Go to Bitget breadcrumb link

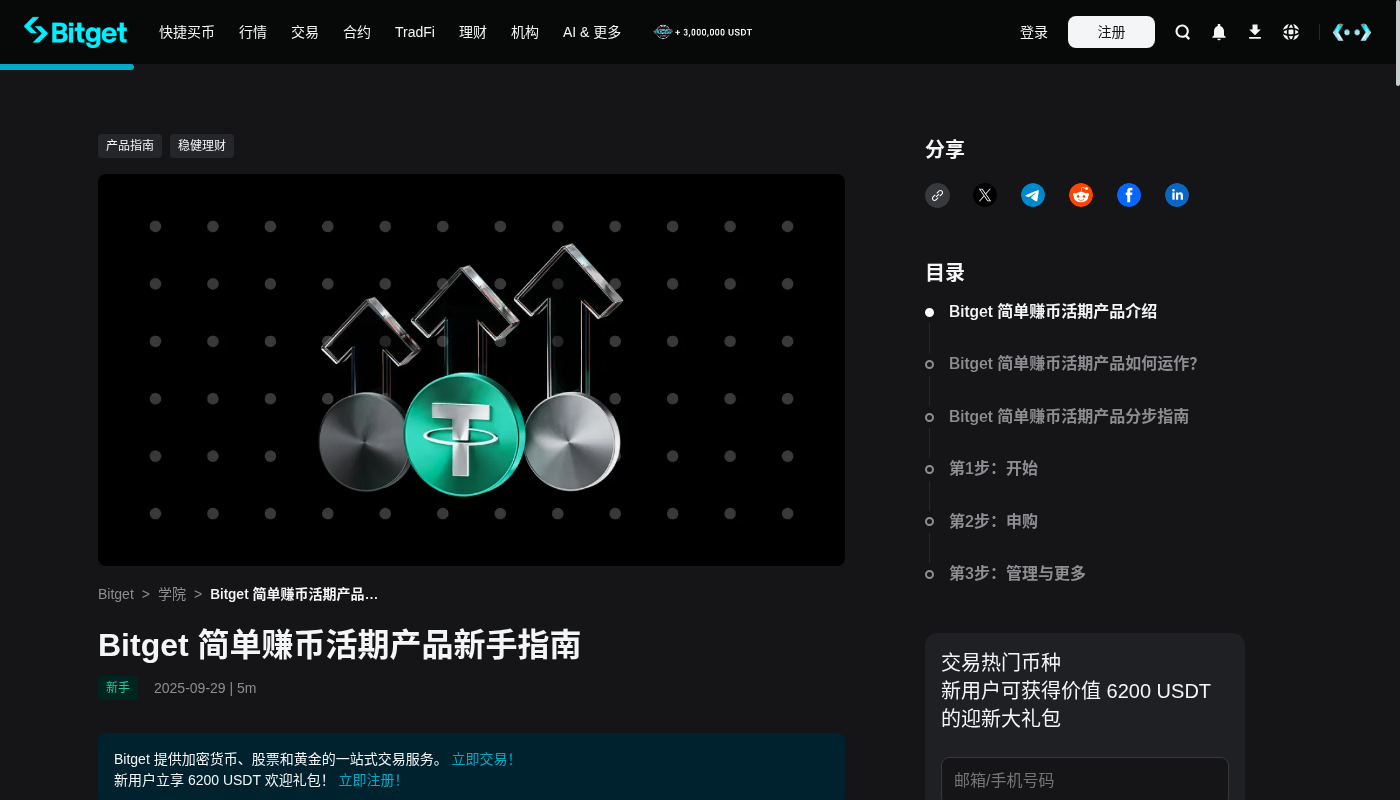point(116,594)
